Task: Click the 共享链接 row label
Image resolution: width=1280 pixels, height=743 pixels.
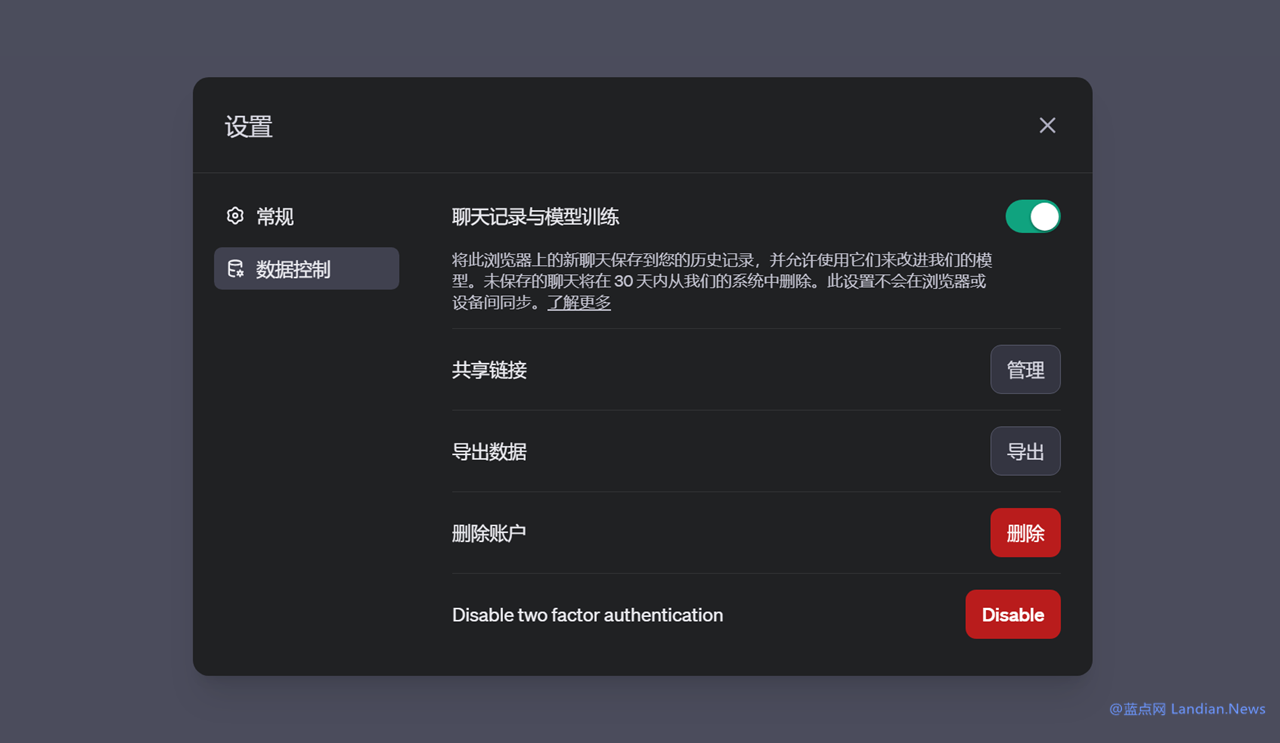Action: pyautogui.click(x=489, y=370)
